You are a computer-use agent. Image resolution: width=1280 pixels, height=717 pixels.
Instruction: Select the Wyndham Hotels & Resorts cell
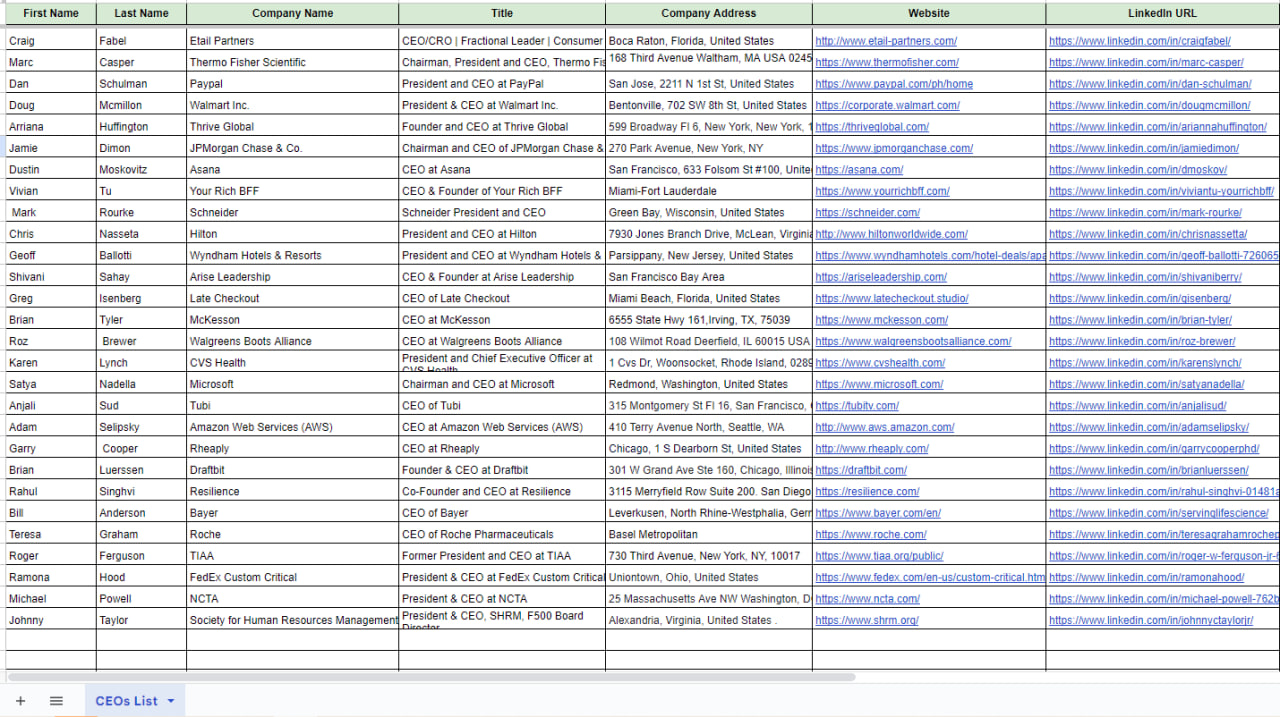click(x=292, y=256)
